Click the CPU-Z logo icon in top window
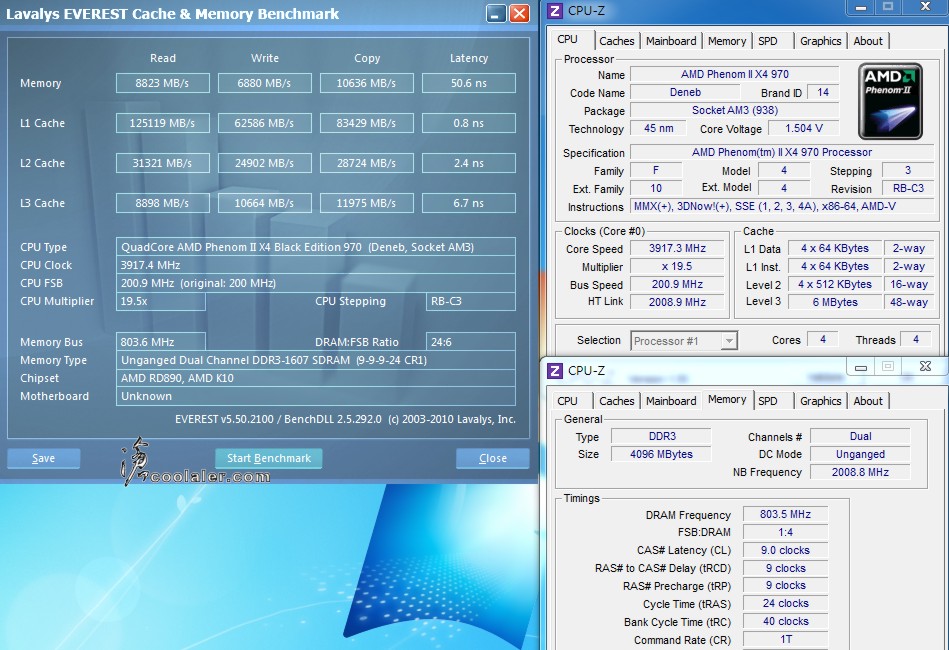 coord(554,10)
